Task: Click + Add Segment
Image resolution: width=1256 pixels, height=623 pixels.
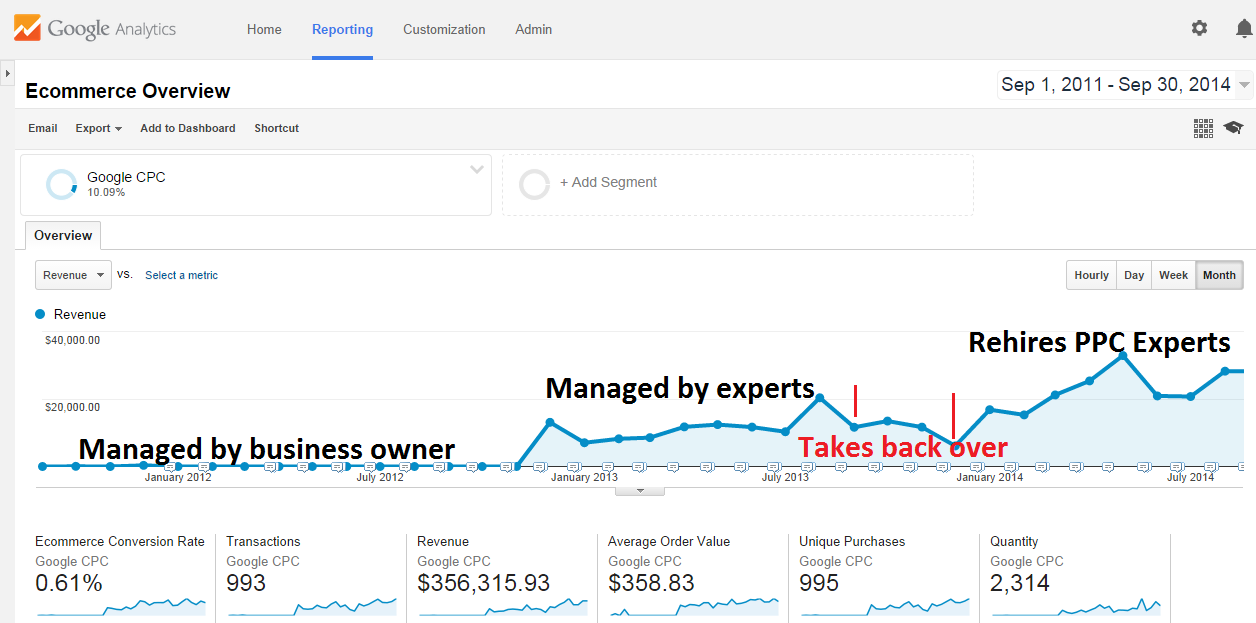Action: pos(608,182)
